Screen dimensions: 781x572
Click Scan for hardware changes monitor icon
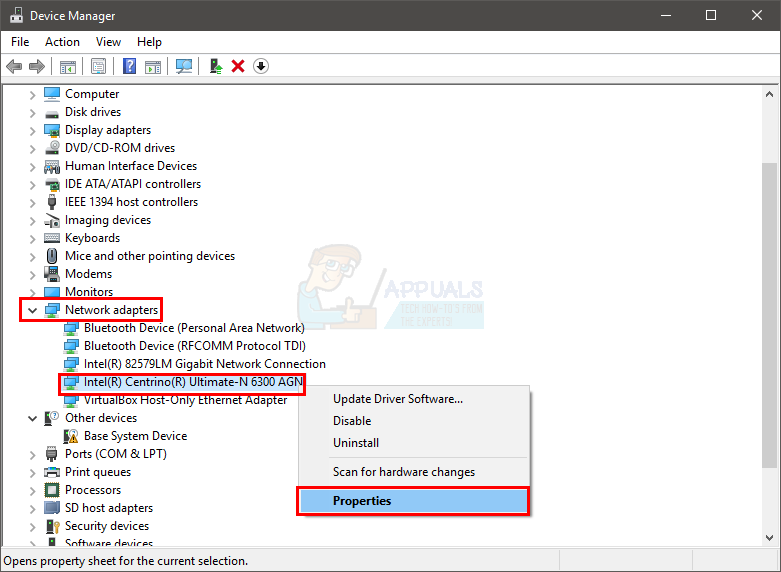[184, 66]
